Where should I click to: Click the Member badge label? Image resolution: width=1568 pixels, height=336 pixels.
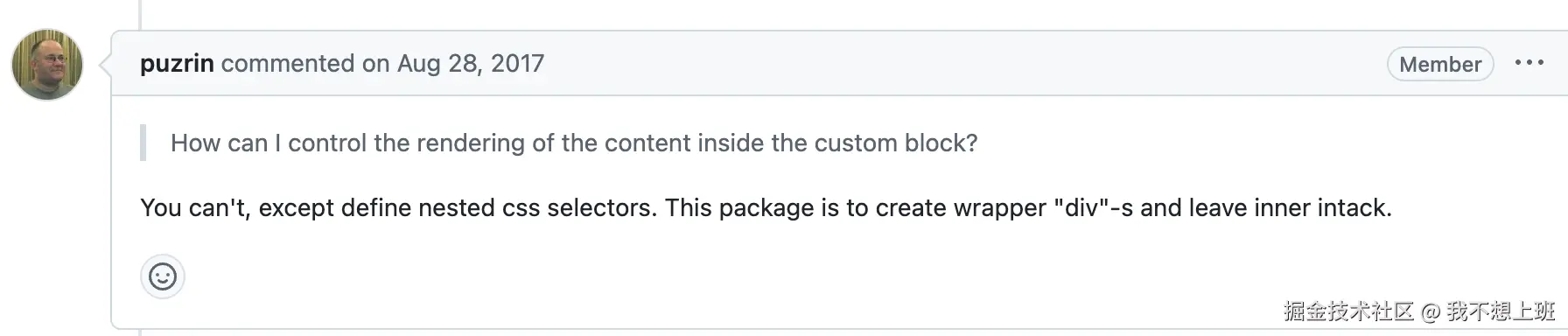tap(1440, 64)
